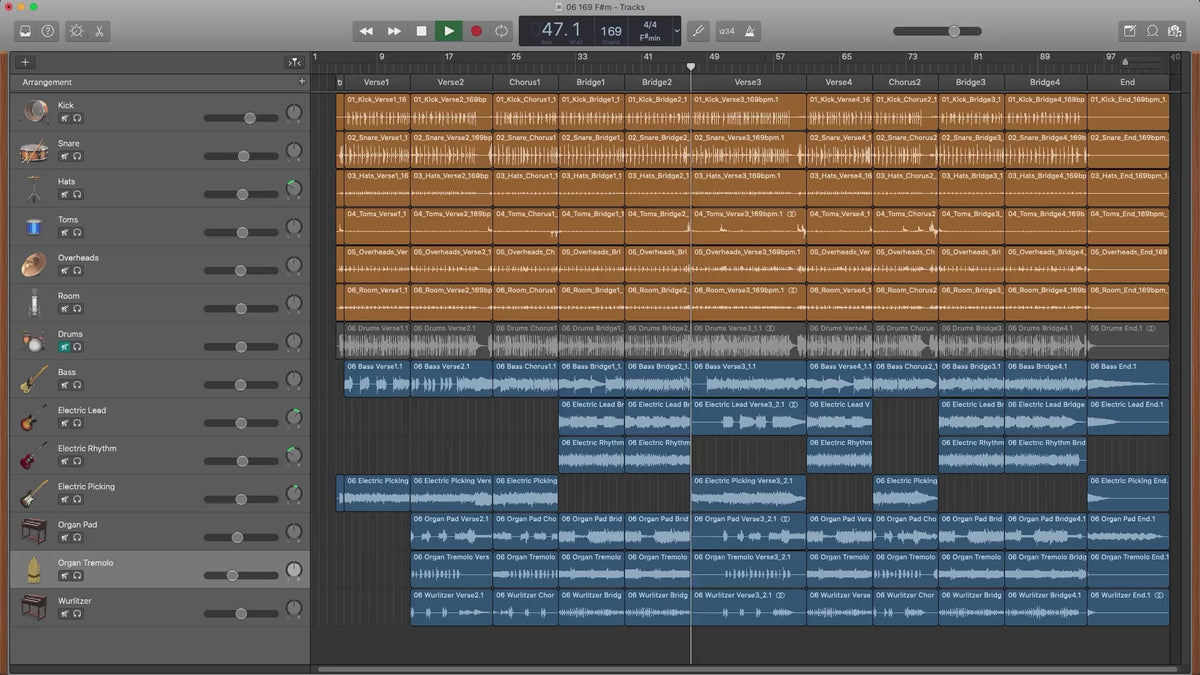Screen dimensions: 1200x675
Task: Expand the LCD display mode dropdown
Action: (677, 31)
